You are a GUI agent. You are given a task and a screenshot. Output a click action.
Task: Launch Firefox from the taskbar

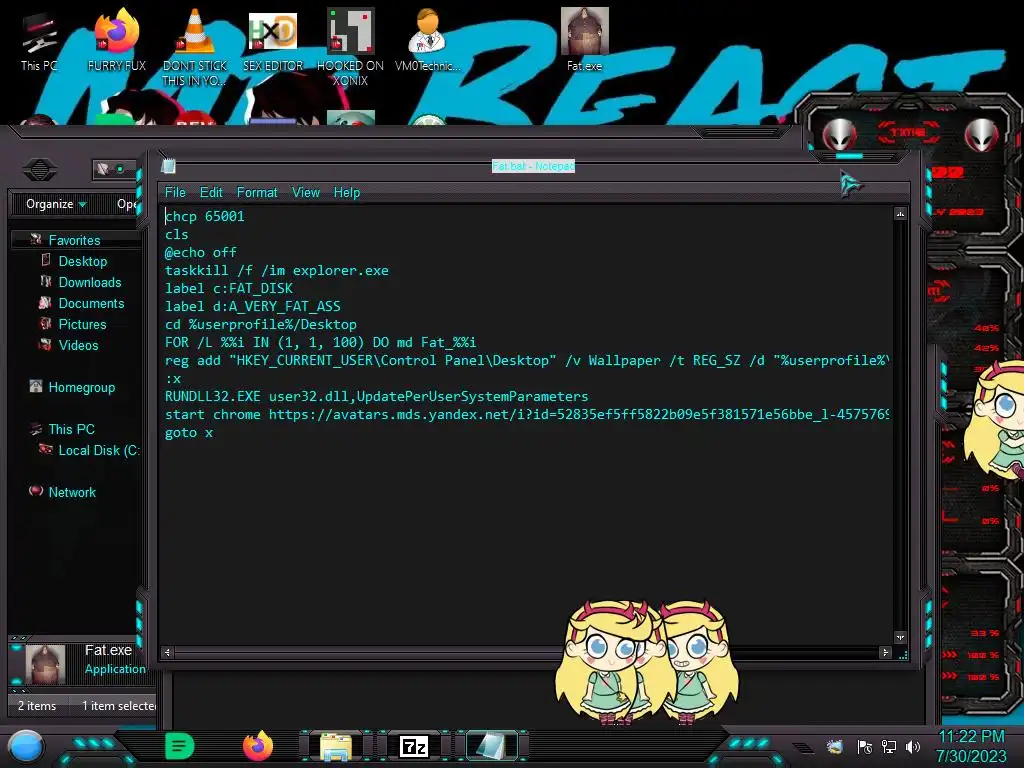click(x=258, y=746)
